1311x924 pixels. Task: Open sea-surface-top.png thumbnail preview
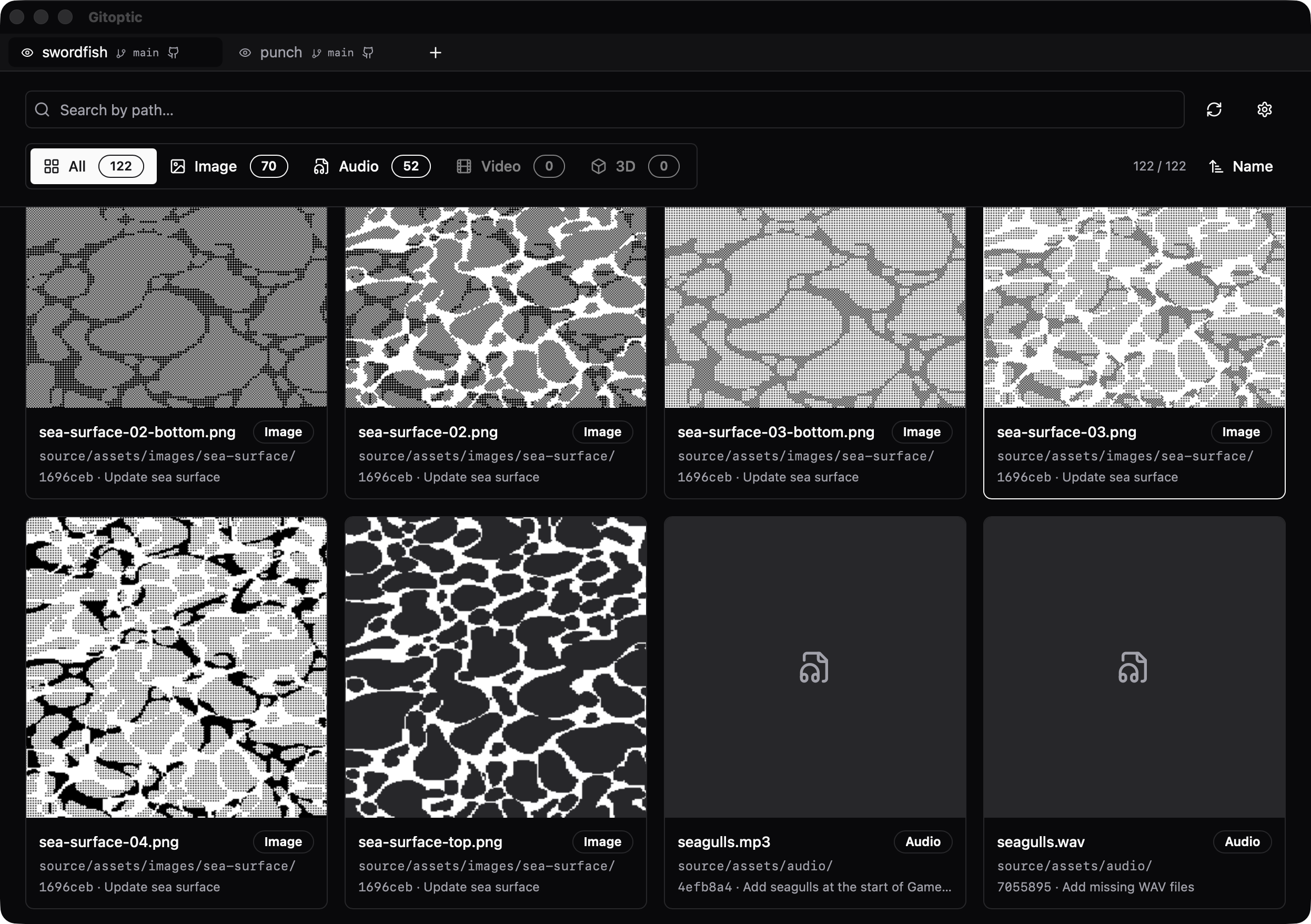pyautogui.click(x=496, y=667)
